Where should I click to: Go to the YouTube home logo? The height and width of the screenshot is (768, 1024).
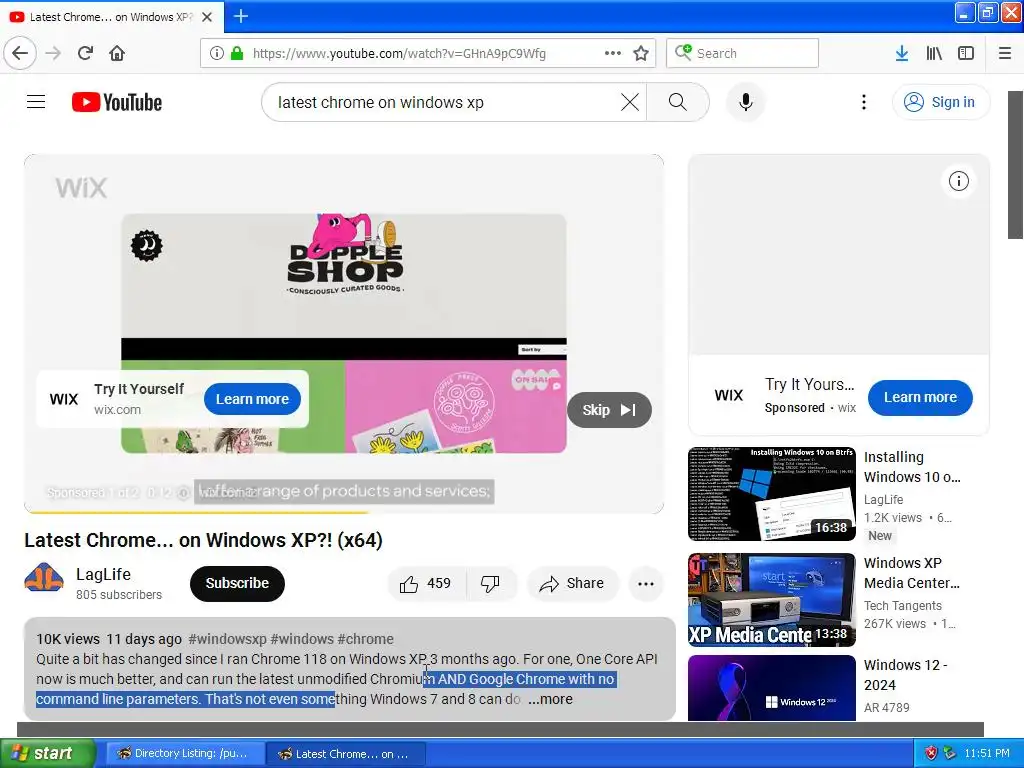[x=117, y=102]
